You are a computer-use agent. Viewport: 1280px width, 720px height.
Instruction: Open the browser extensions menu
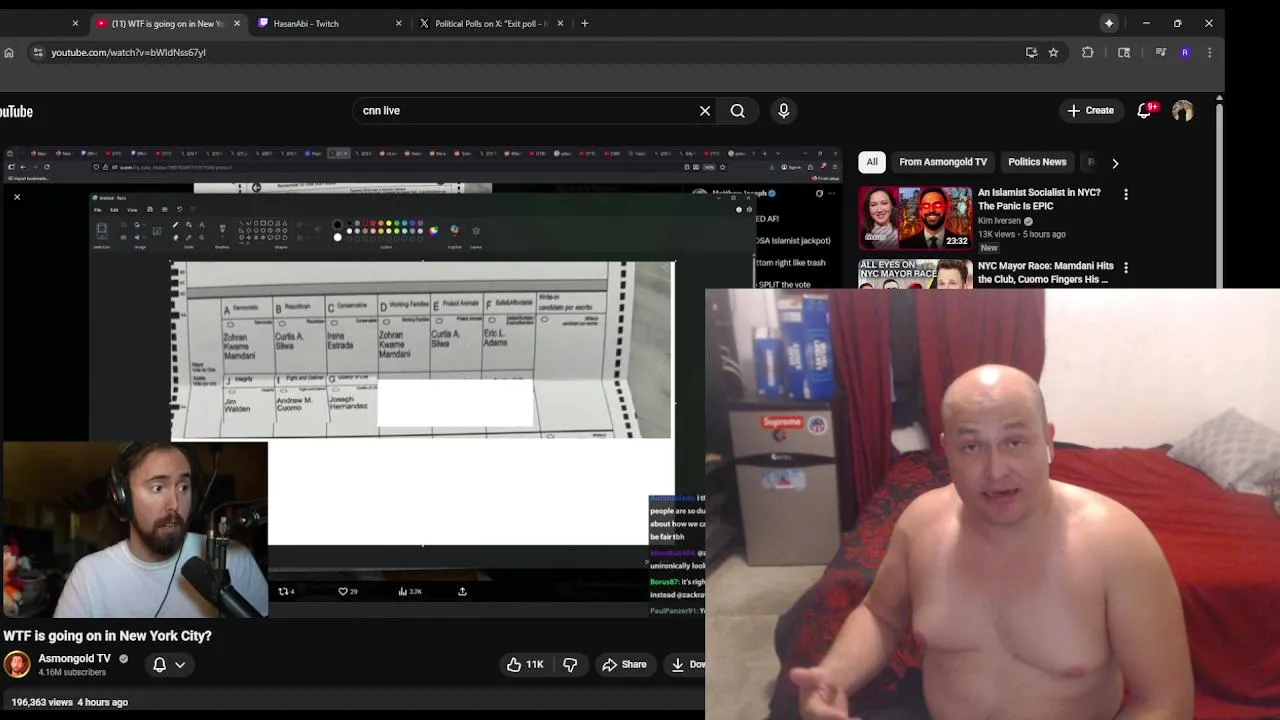click(1088, 52)
